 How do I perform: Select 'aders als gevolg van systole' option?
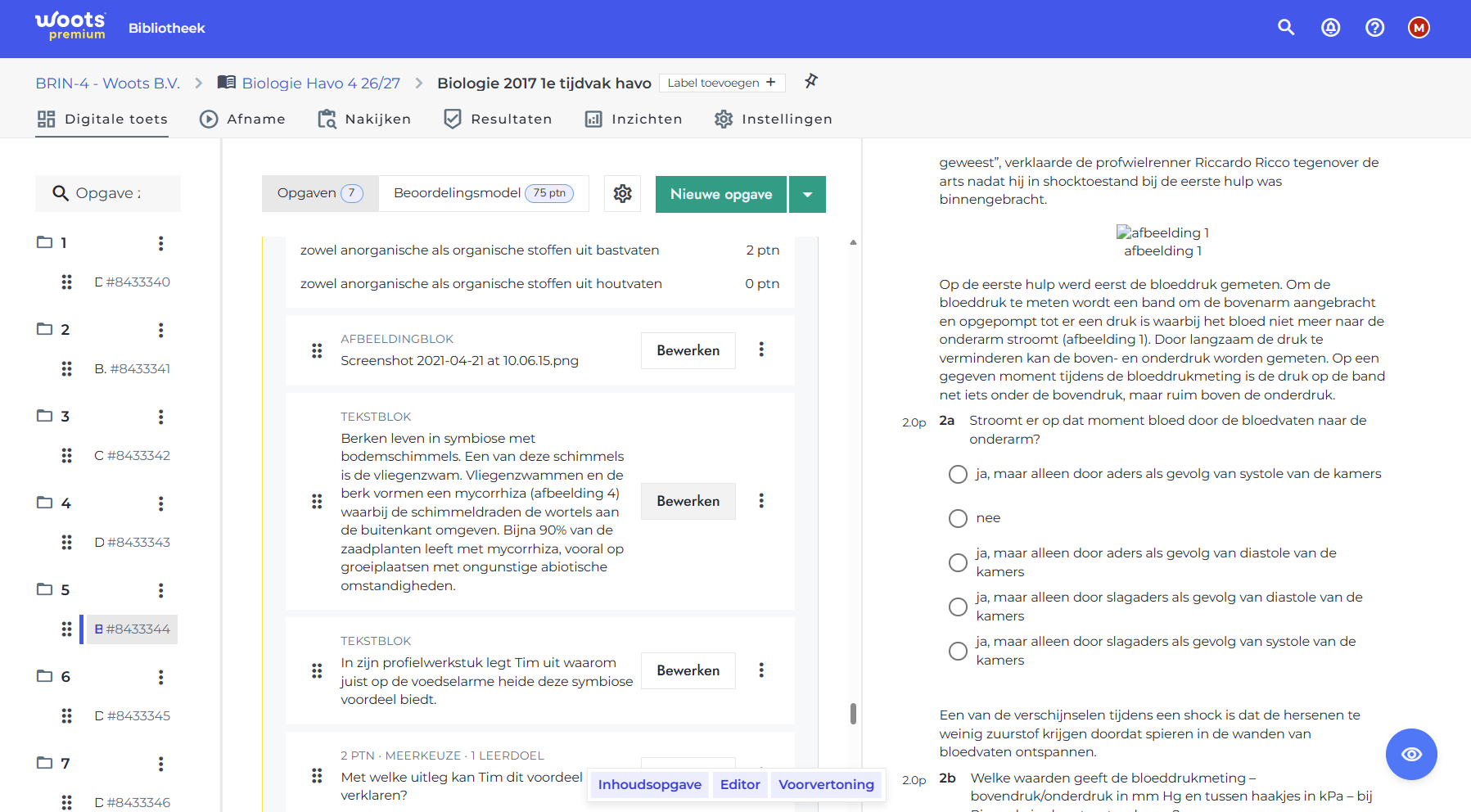coord(958,474)
